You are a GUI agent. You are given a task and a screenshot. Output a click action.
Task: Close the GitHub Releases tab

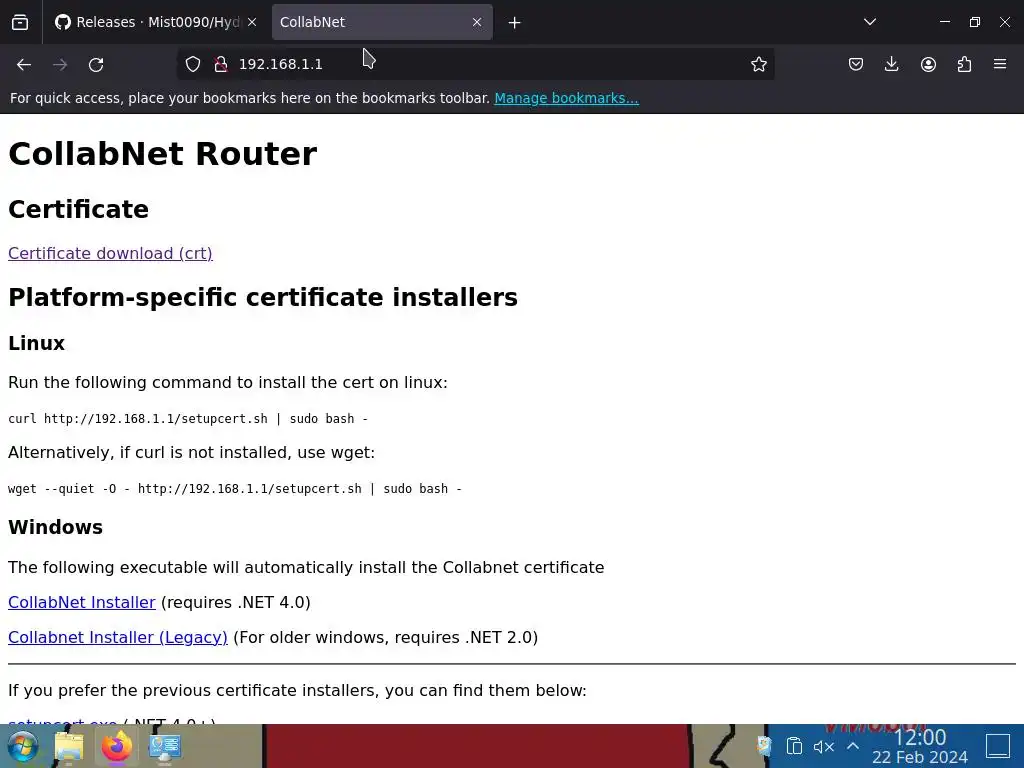[252, 22]
